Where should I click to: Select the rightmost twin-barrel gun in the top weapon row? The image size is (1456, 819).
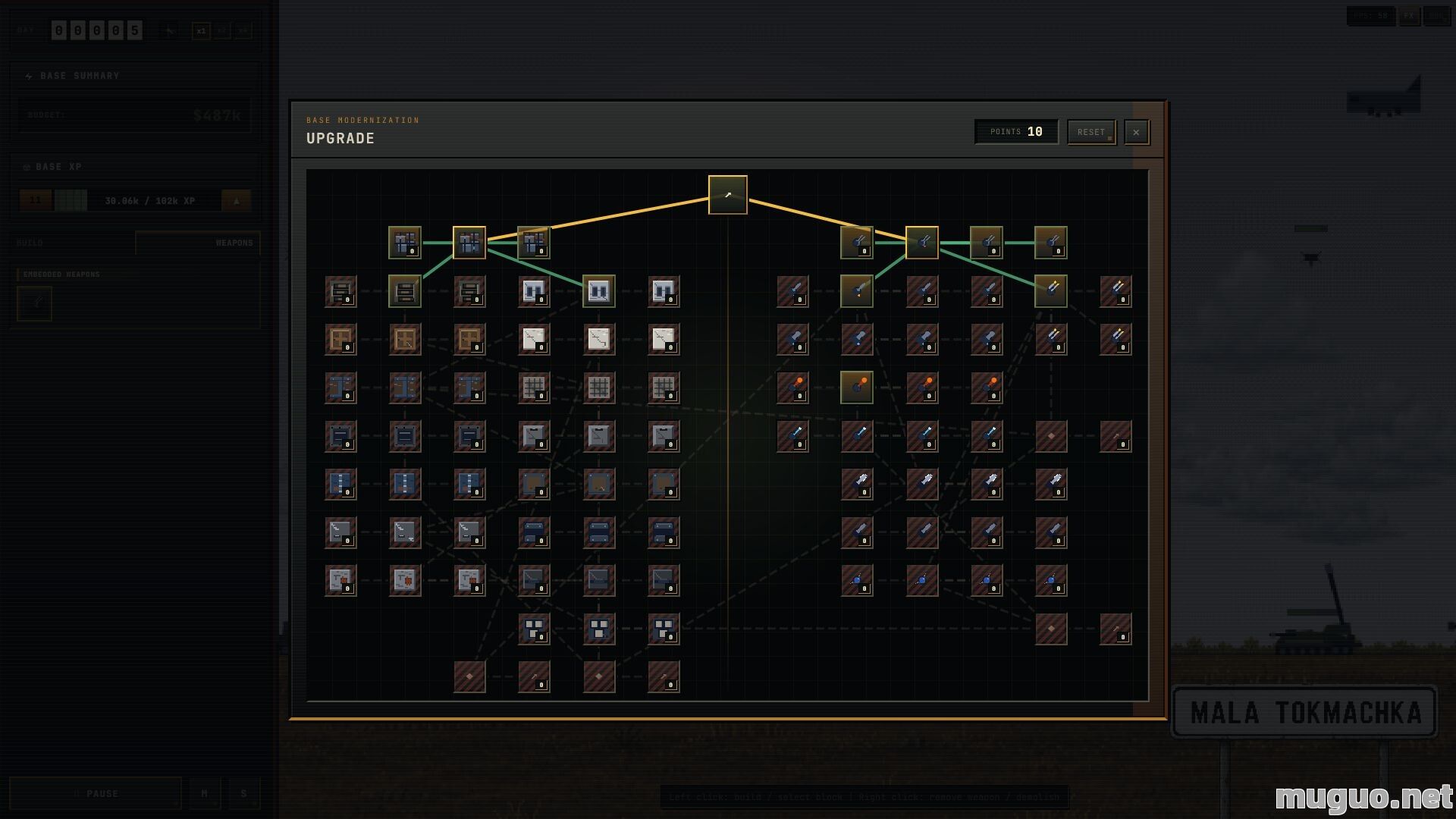click(1051, 243)
